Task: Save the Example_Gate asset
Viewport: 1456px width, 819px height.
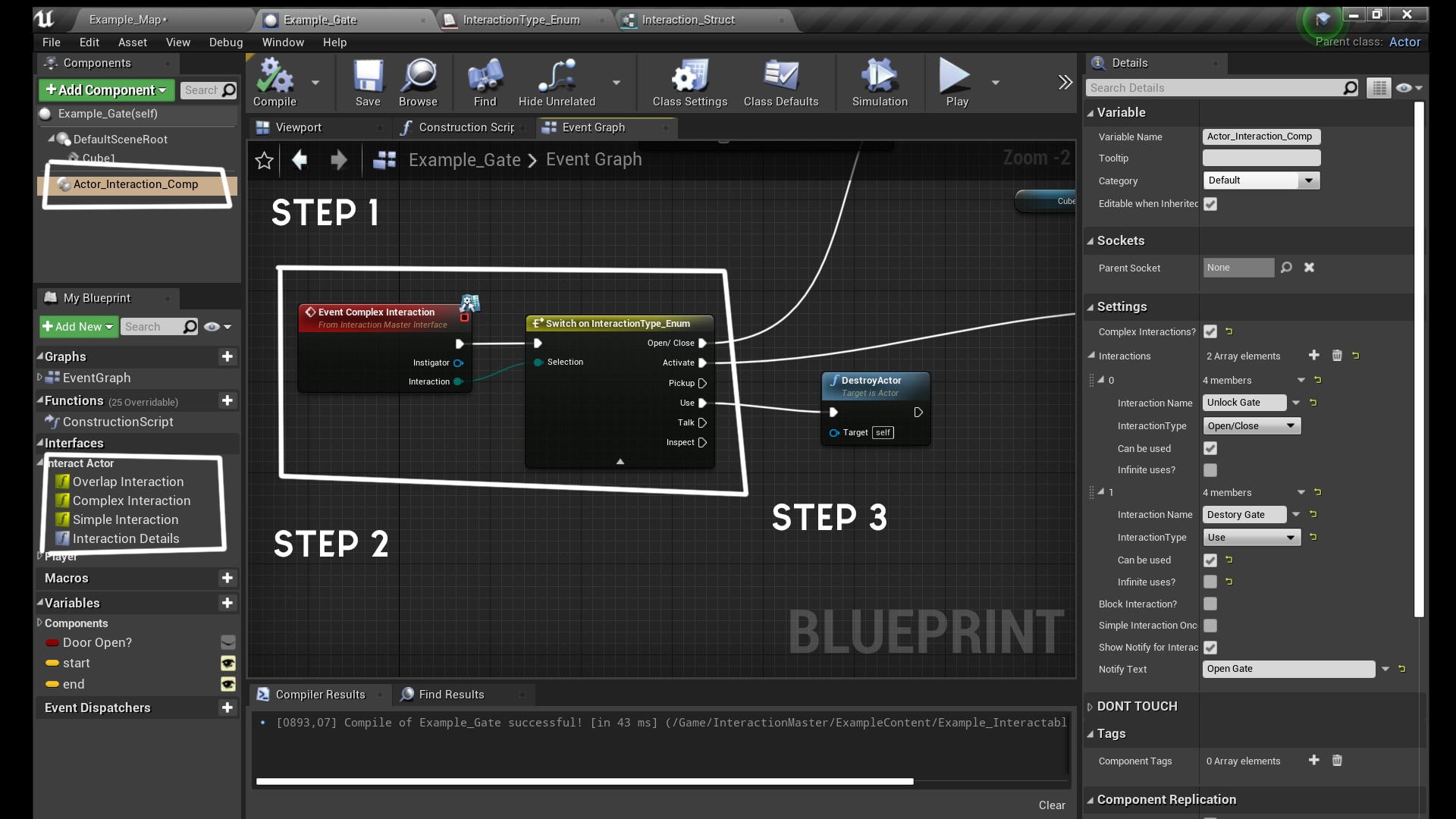Action: [368, 82]
